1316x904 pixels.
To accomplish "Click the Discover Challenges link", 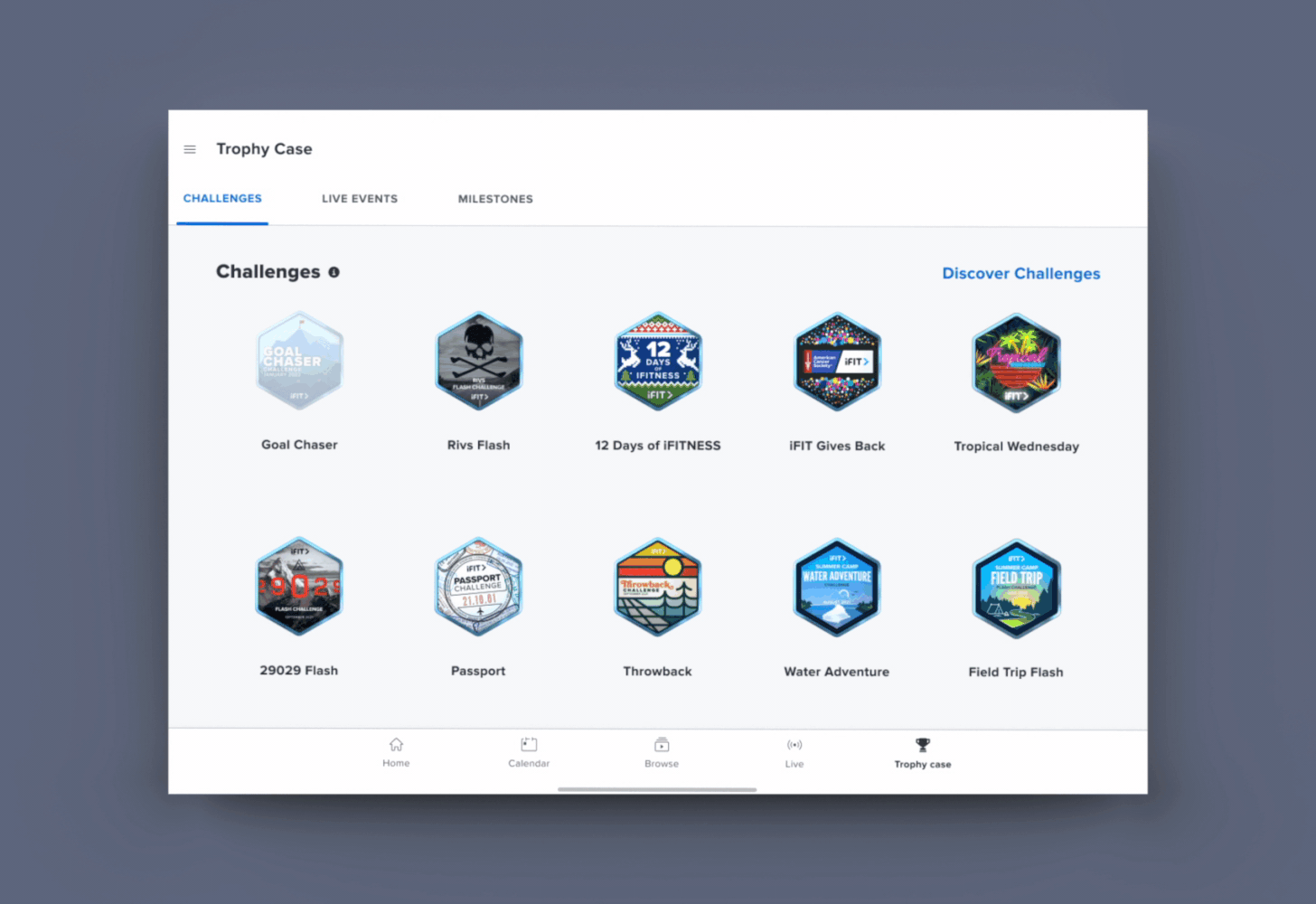I will coord(1021,274).
